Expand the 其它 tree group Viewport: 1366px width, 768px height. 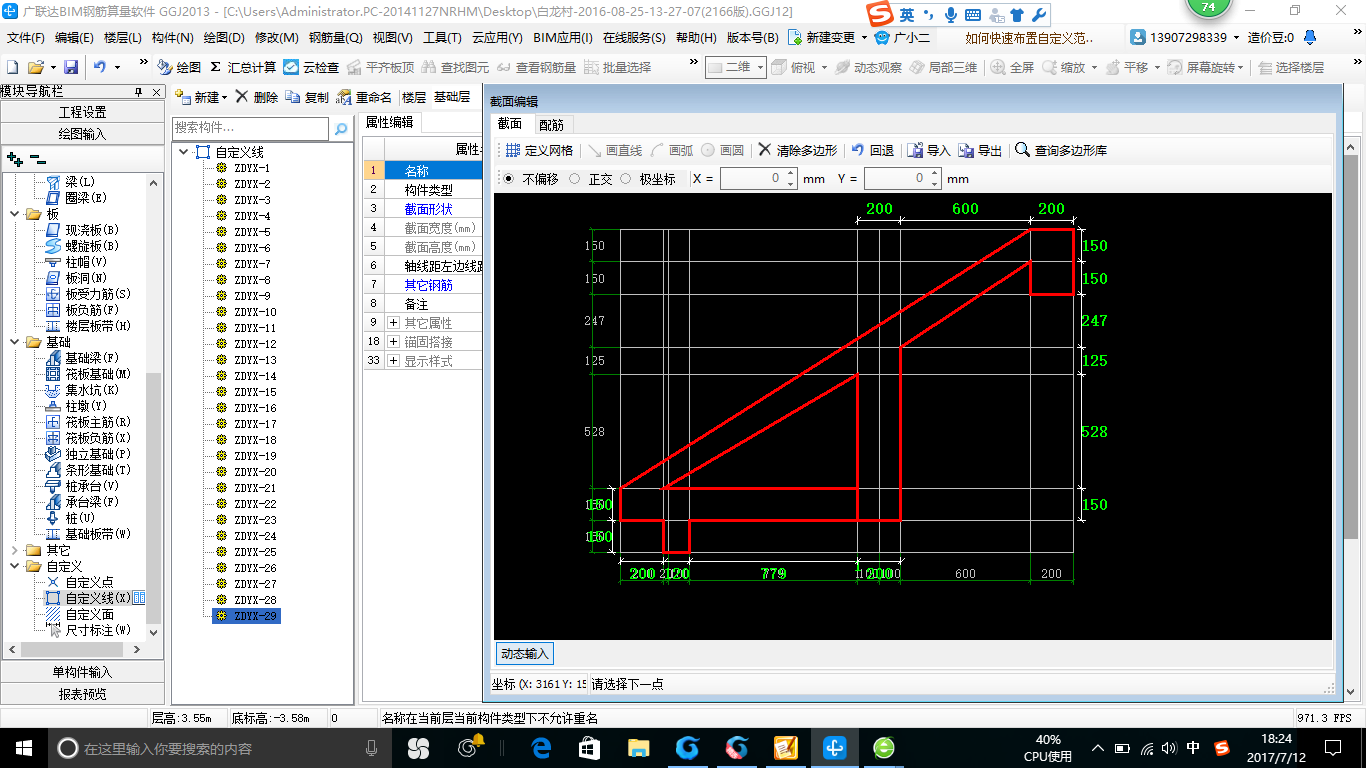13,550
